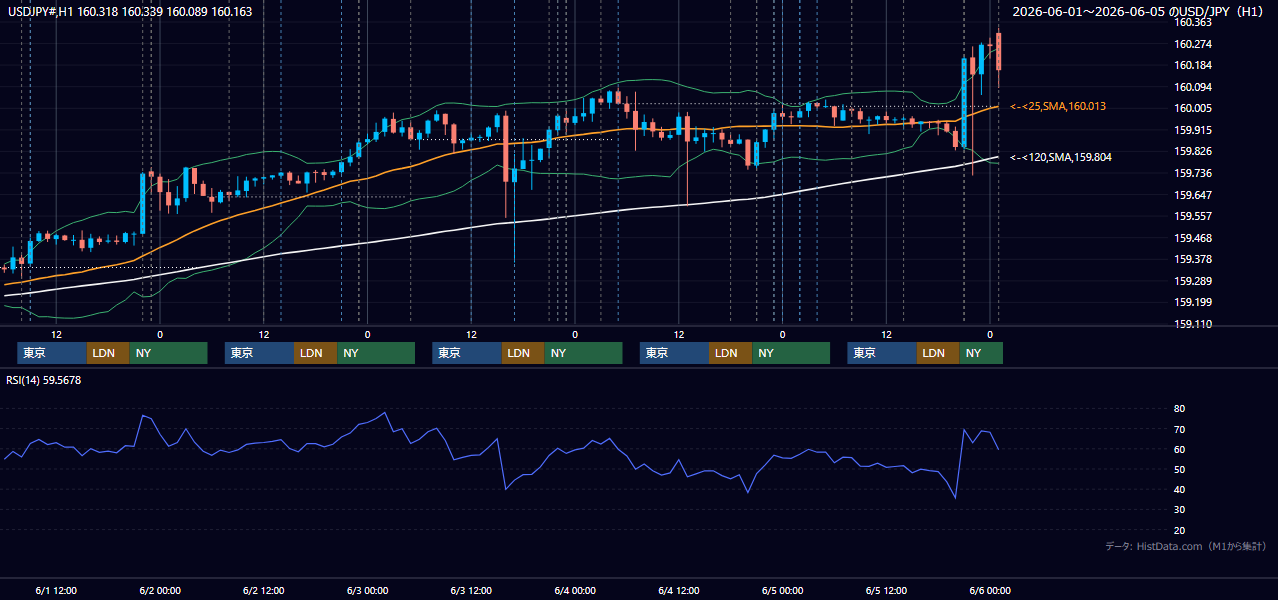Click the 6/4 12:00 date label
Image resolution: width=1278 pixels, height=600 pixels.
(x=679, y=591)
